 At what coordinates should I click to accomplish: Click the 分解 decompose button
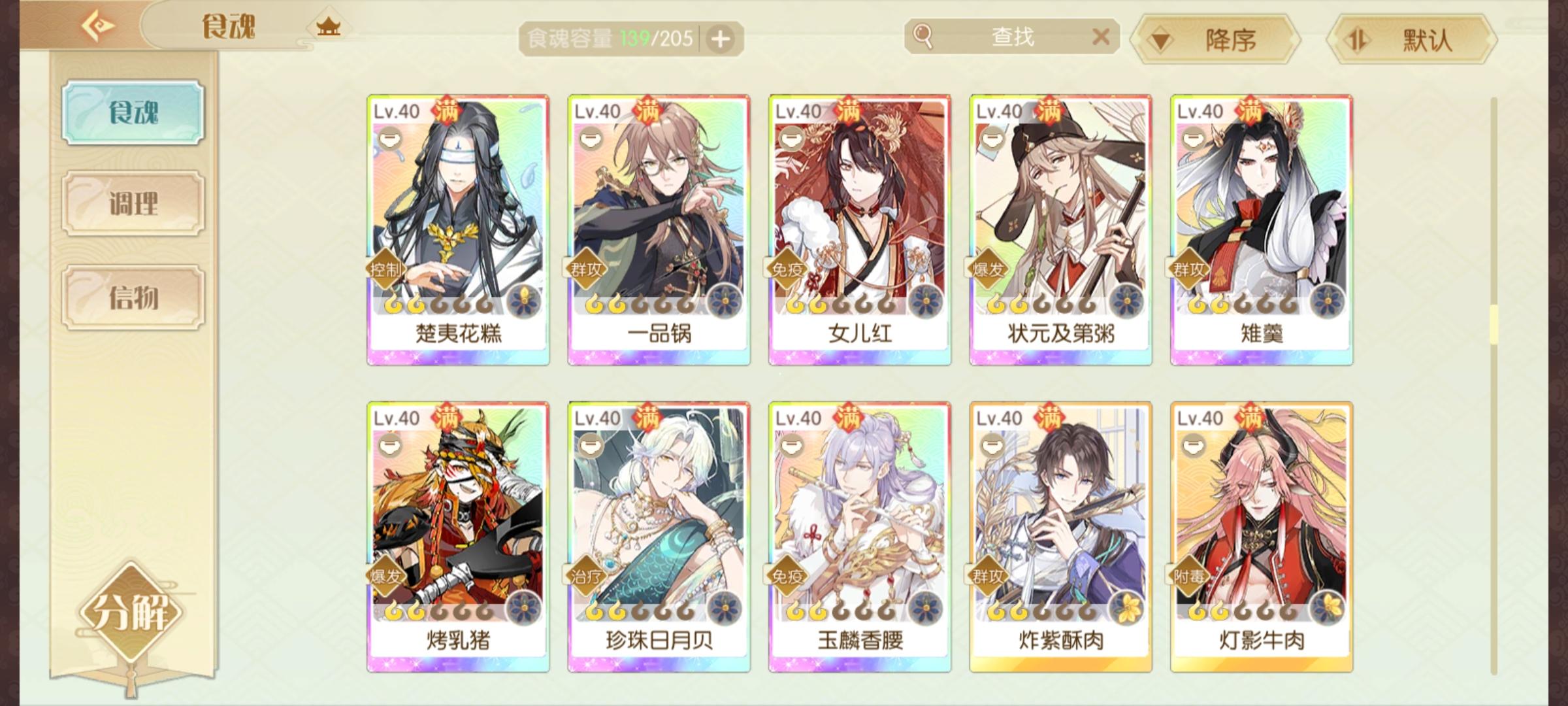click(x=131, y=613)
